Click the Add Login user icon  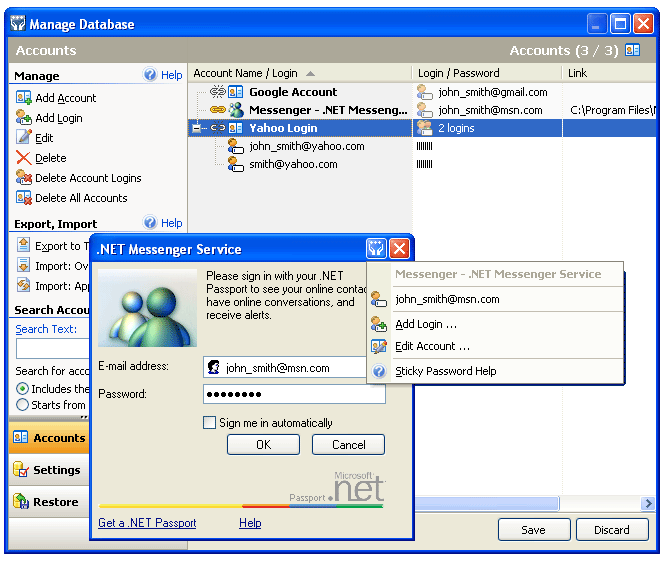tap(23, 118)
